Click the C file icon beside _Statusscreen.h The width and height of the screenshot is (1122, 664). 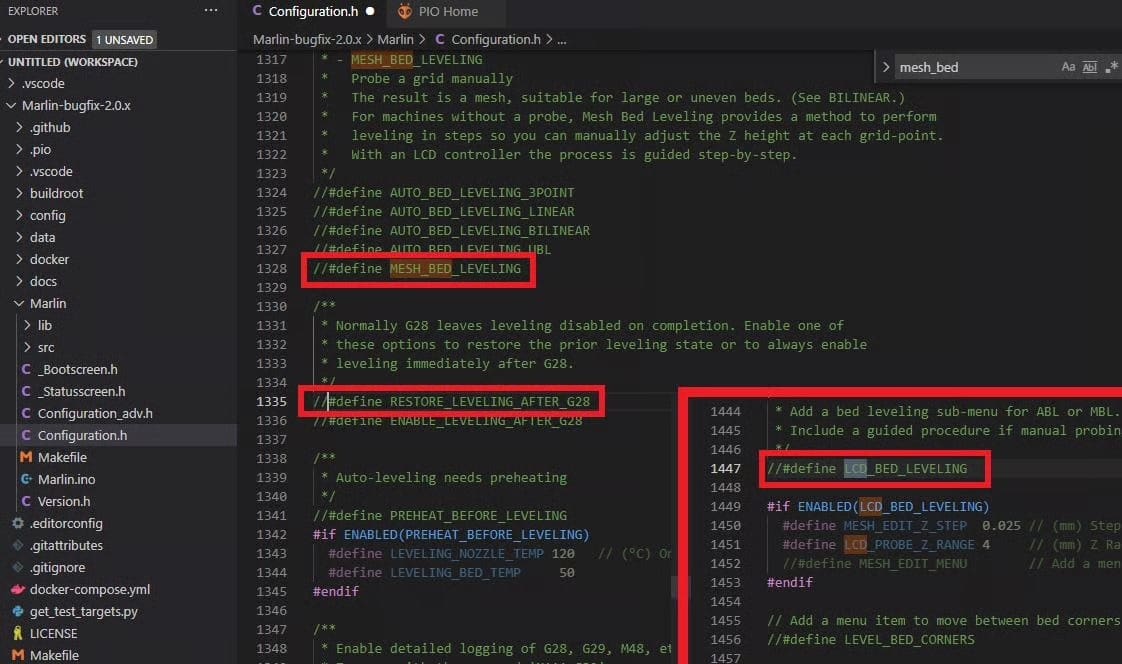26,391
